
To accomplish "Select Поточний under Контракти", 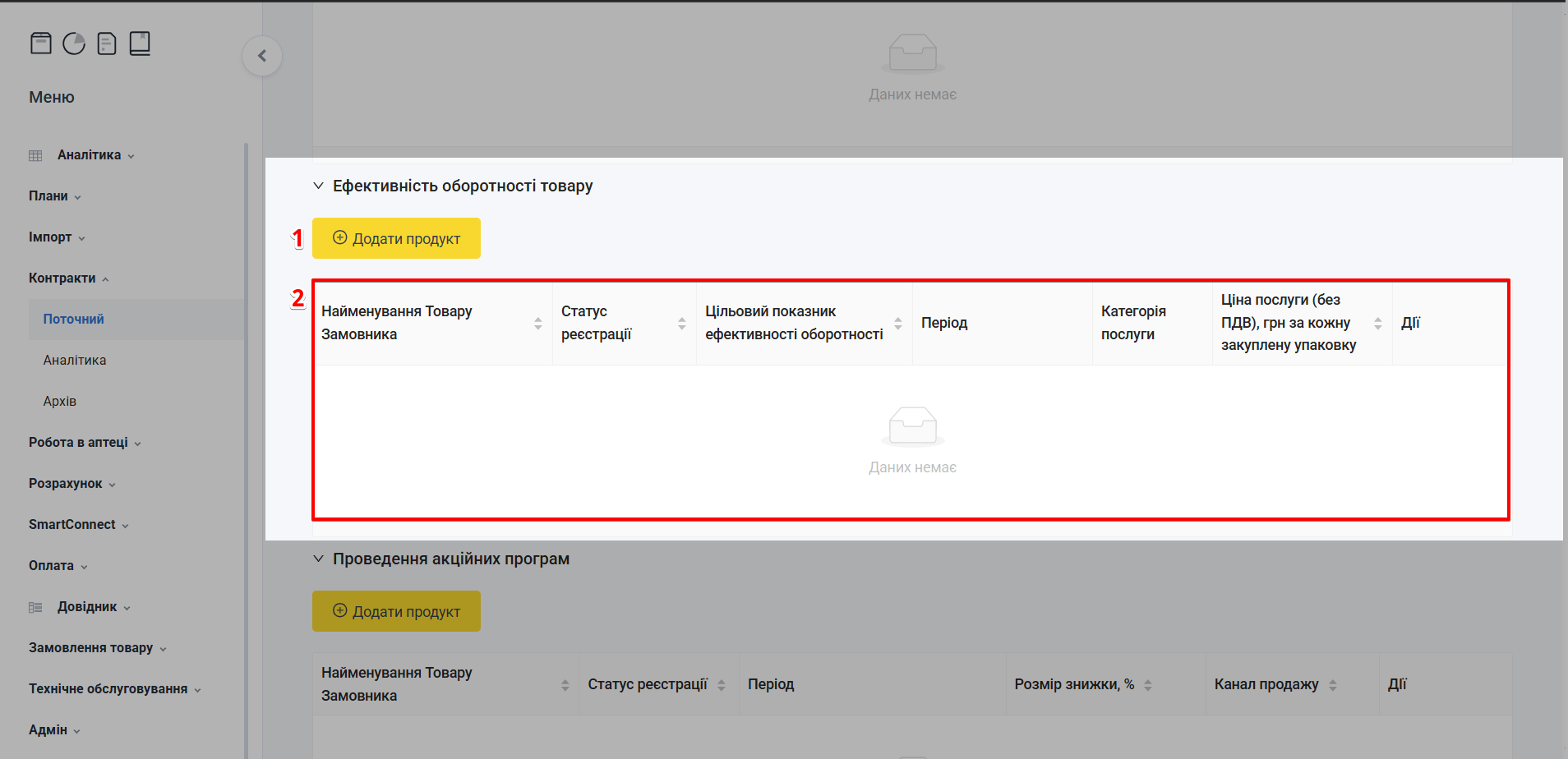I will tap(74, 320).
